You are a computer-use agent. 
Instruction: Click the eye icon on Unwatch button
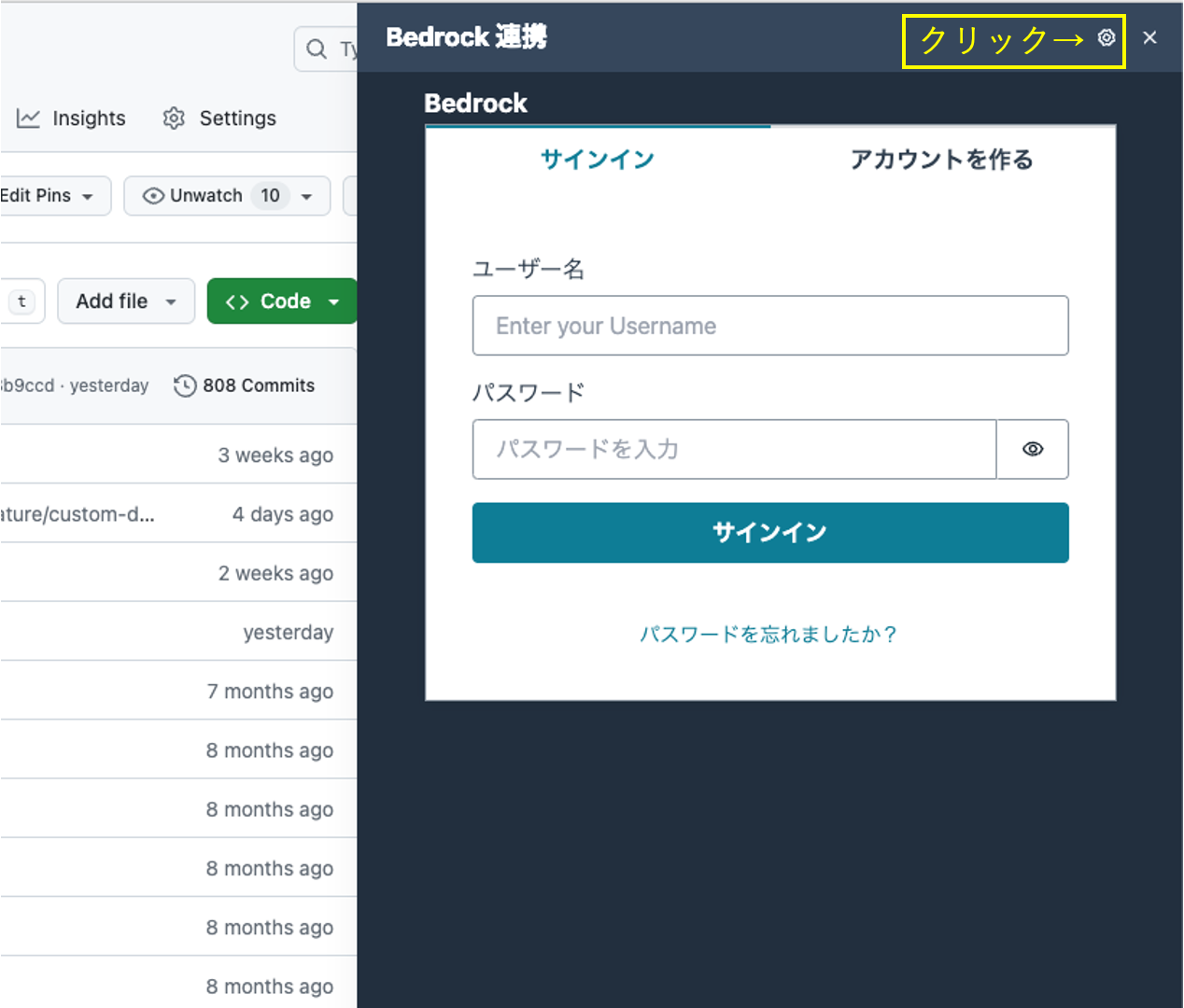tap(153, 196)
